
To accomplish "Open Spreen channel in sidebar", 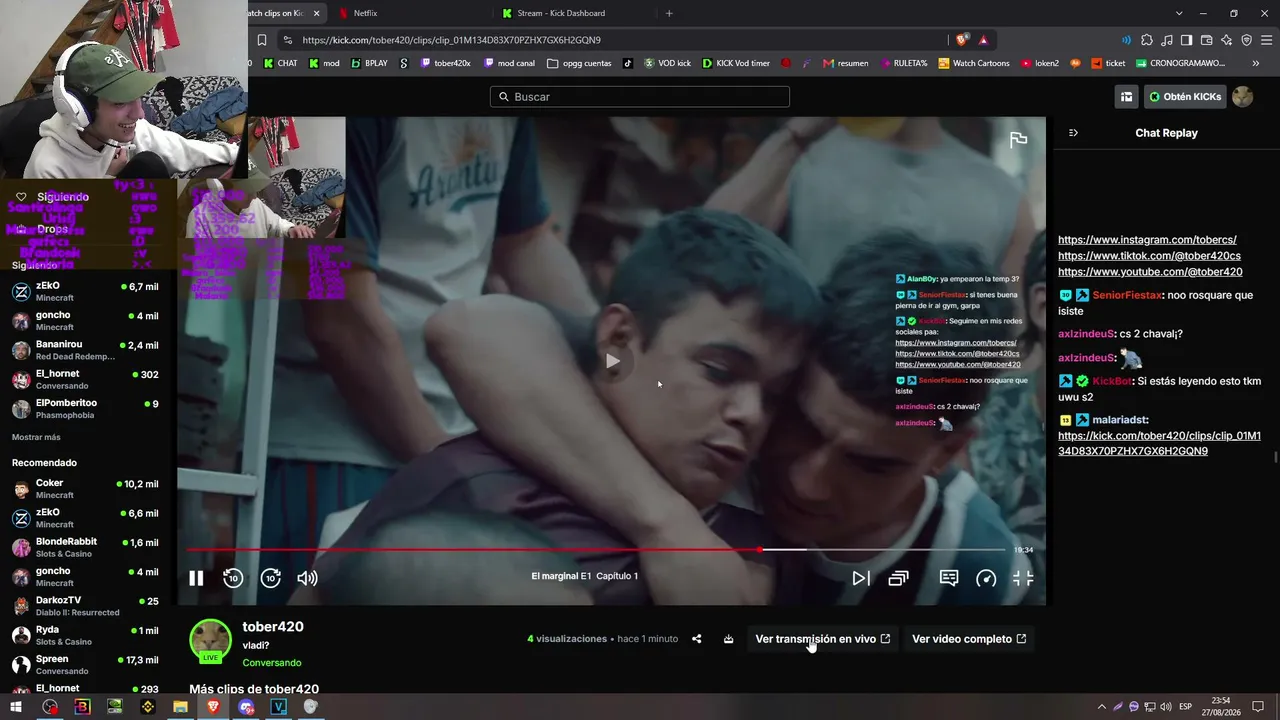I will tap(85, 665).
